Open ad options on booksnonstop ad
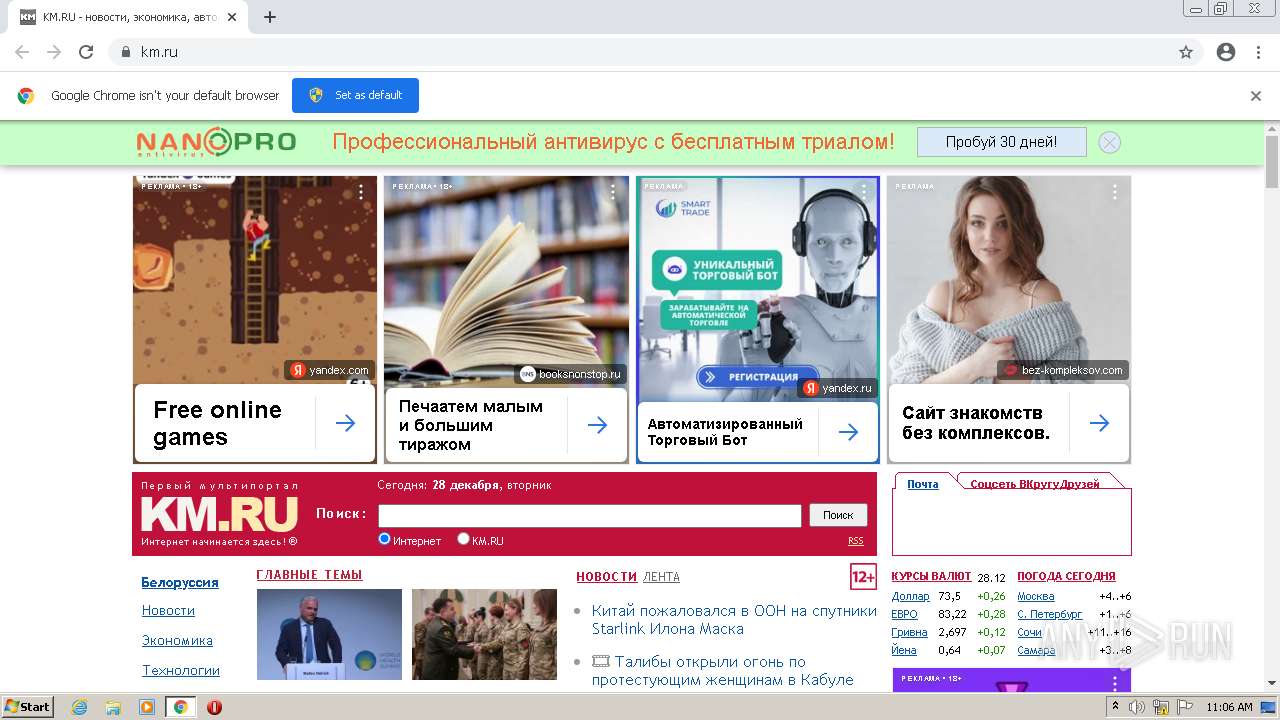The height and width of the screenshot is (720, 1280). (x=613, y=191)
